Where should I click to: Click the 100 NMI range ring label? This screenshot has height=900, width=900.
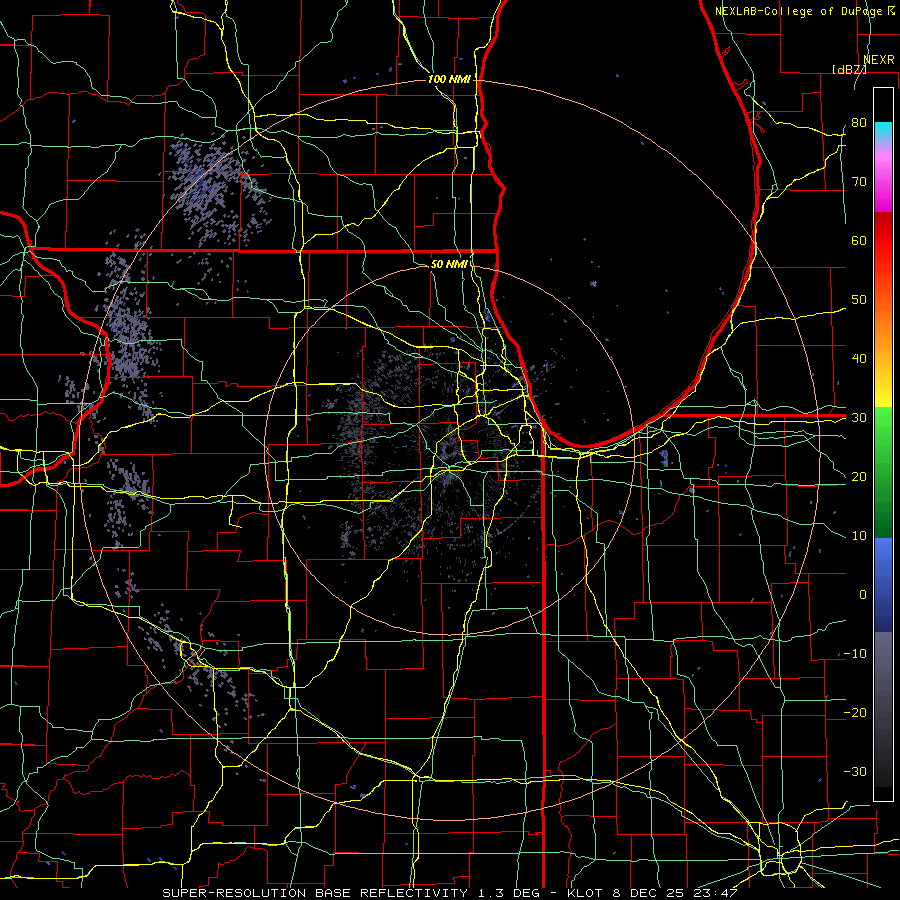pos(449,79)
